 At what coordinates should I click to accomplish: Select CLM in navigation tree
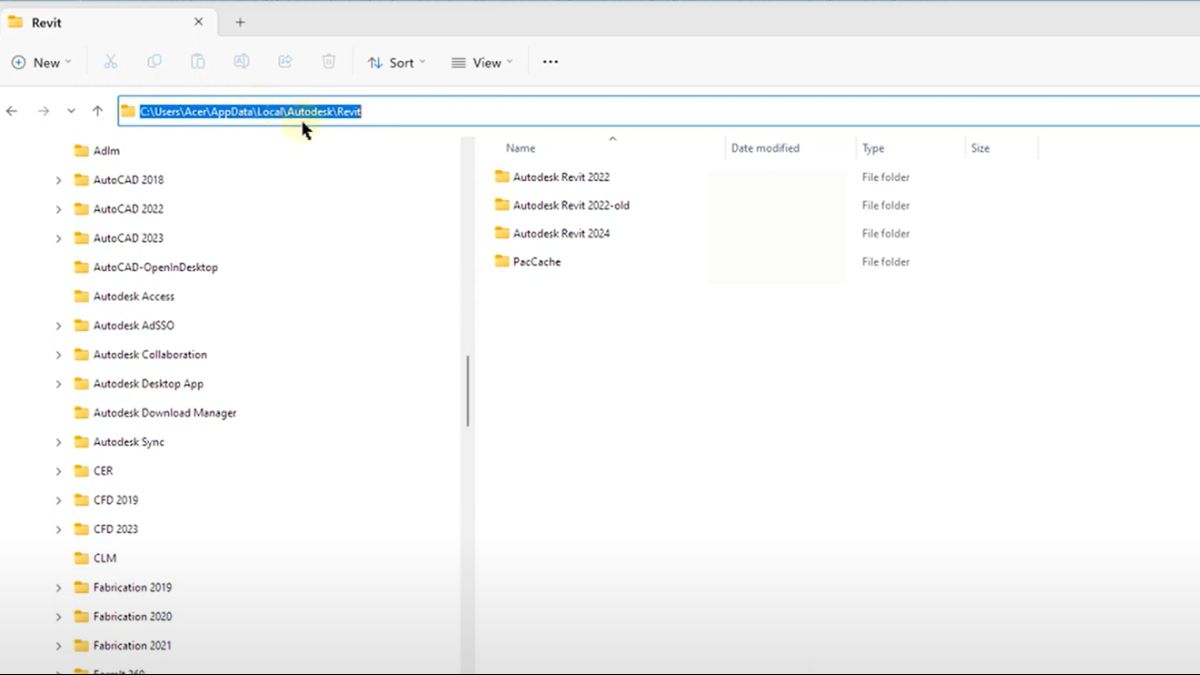[105, 558]
